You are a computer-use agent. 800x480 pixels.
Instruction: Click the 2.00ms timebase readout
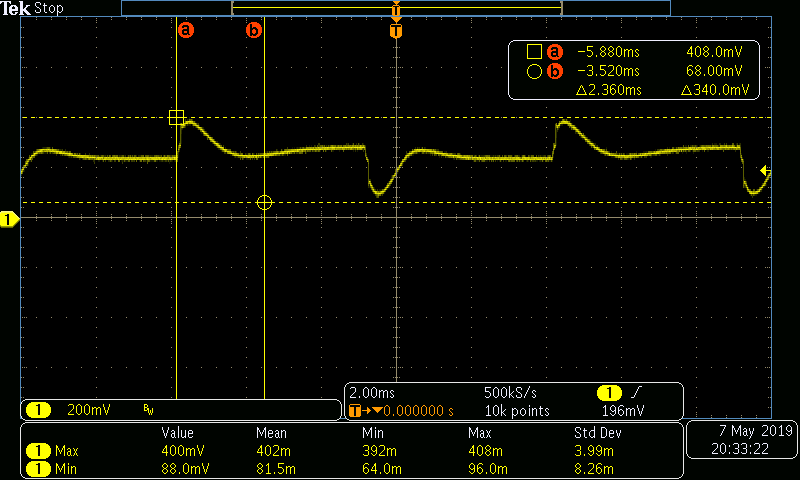coord(374,392)
